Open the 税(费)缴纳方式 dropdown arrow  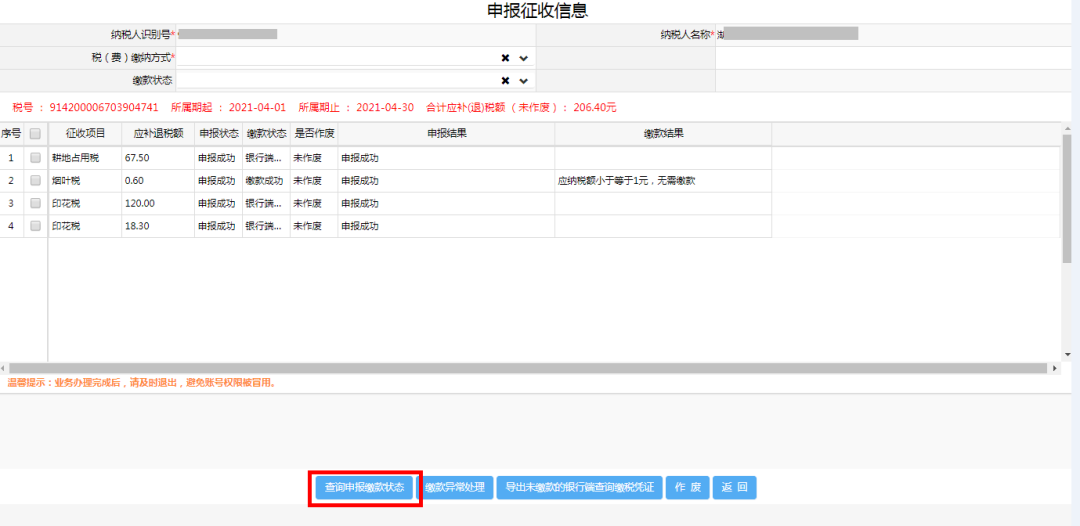523,59
